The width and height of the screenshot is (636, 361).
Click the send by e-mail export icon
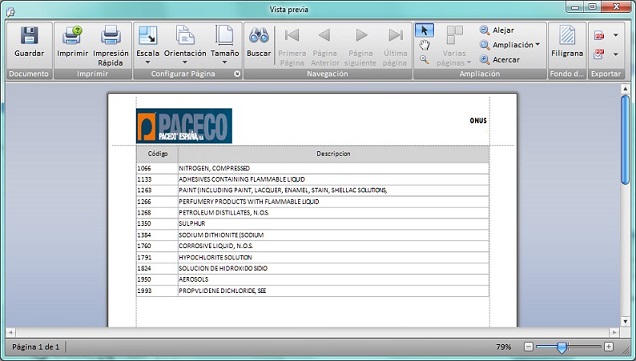pos(599,54)
